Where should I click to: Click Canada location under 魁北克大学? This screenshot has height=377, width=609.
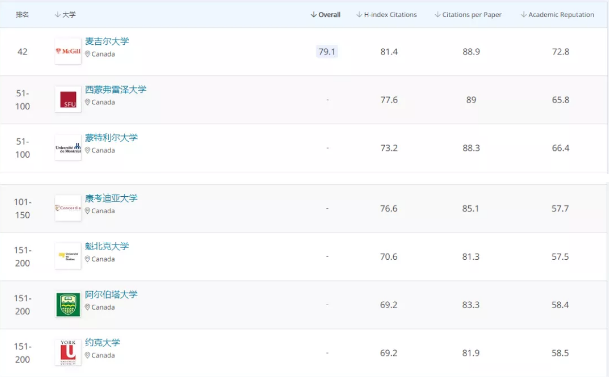(x=100, y=259)
